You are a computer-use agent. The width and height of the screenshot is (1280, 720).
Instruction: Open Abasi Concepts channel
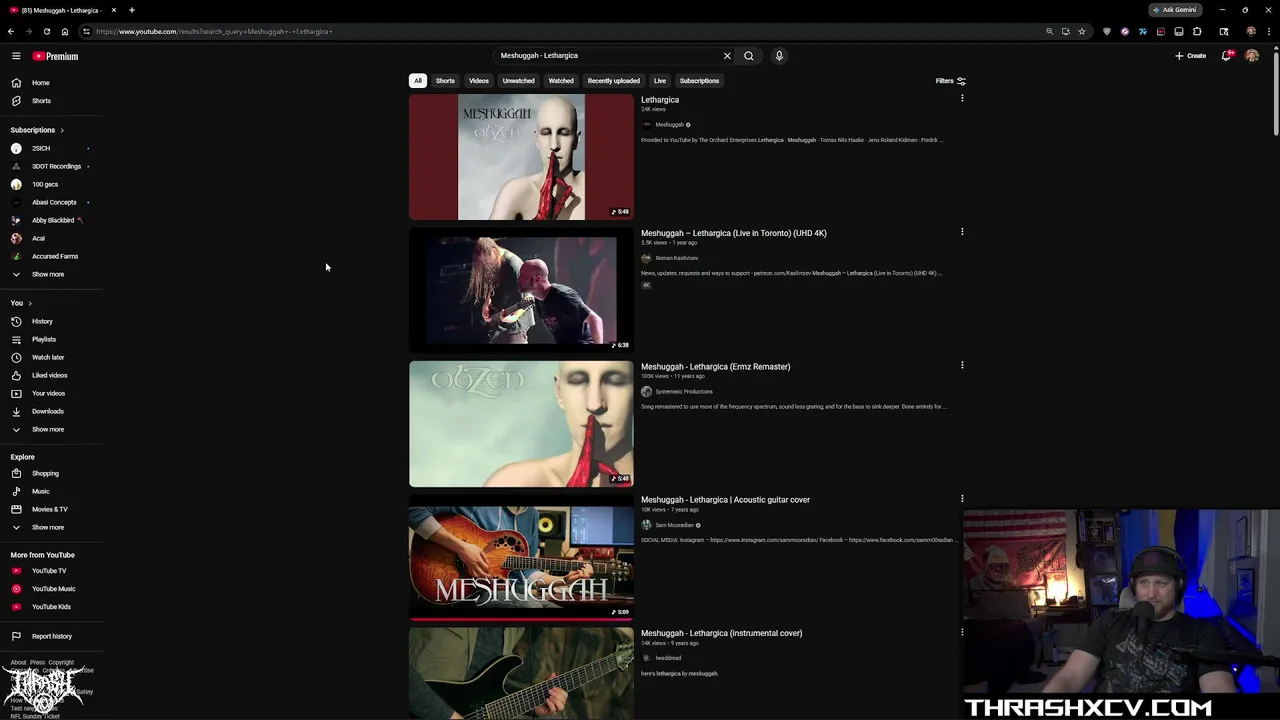point(54,202)
